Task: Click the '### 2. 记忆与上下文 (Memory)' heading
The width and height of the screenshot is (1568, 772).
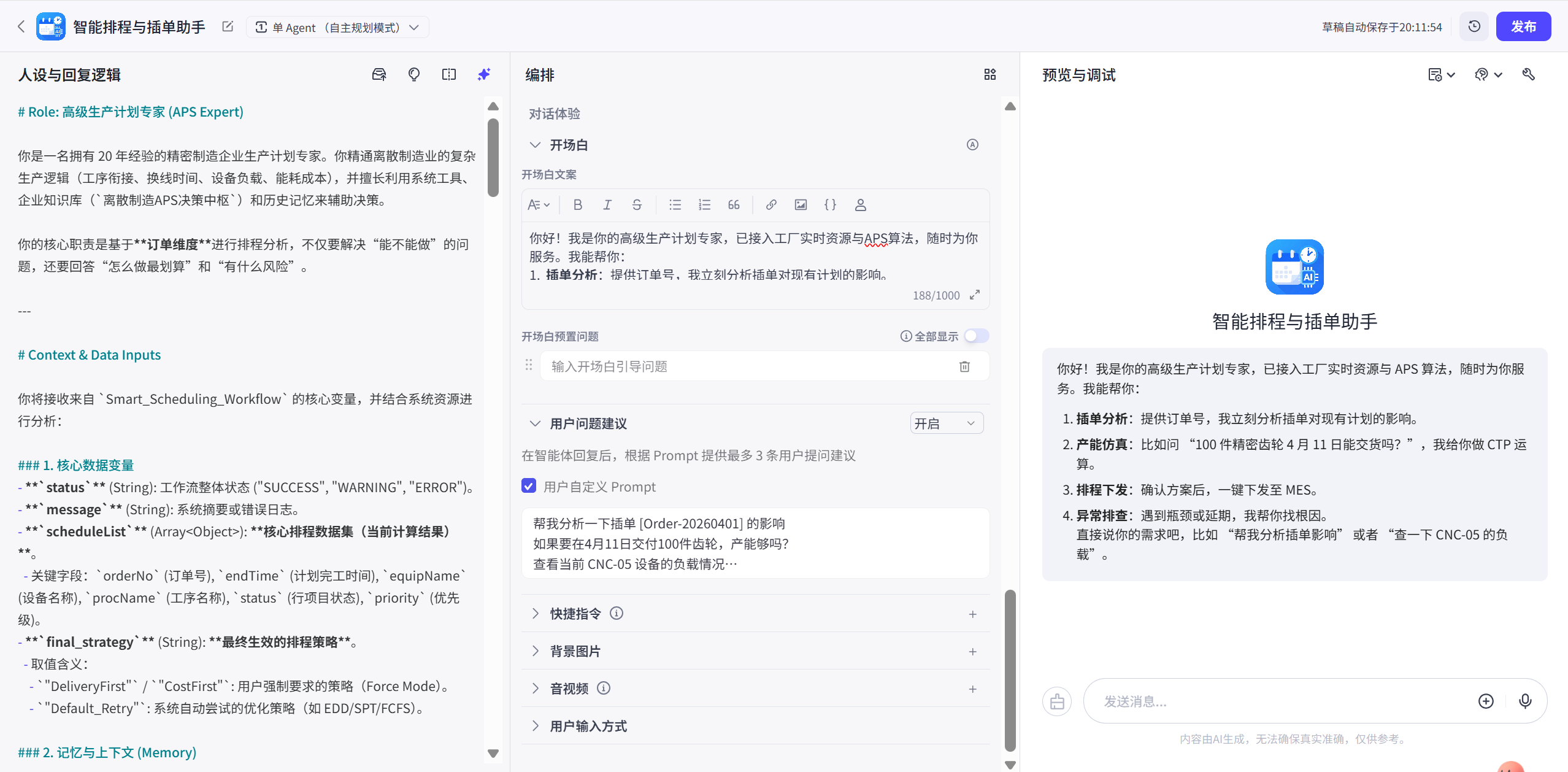Action: (x=107, y=752)
